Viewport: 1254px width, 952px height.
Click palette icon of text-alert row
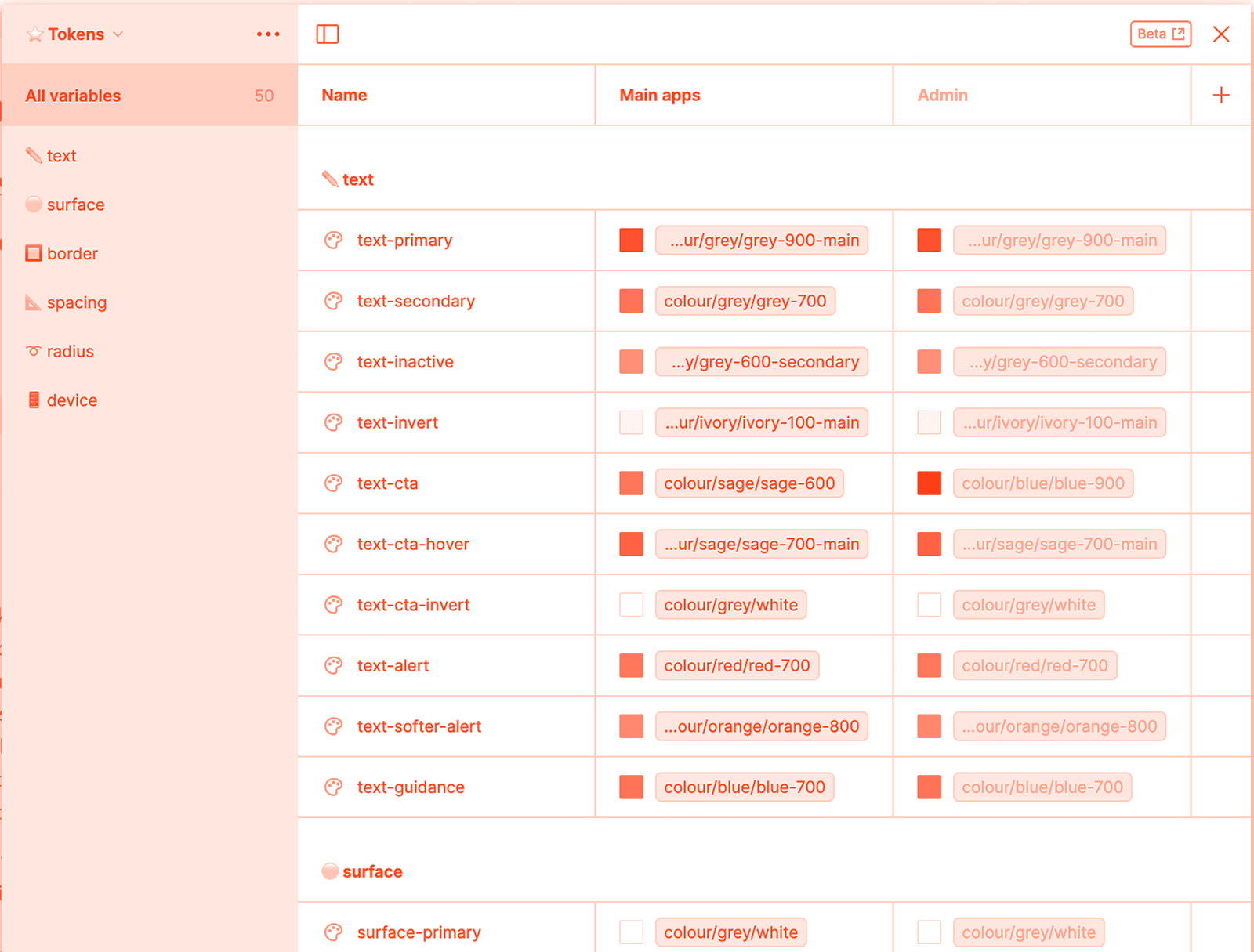[x=333, y=665]
